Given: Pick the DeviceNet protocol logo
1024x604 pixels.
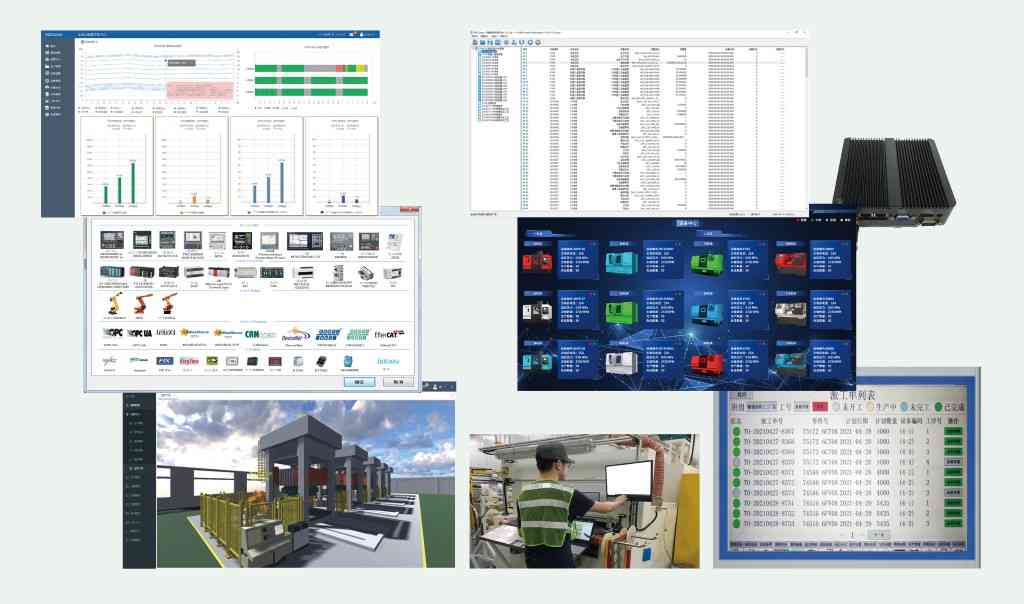Looking at the screenshot, I should (x=298, y=334).
